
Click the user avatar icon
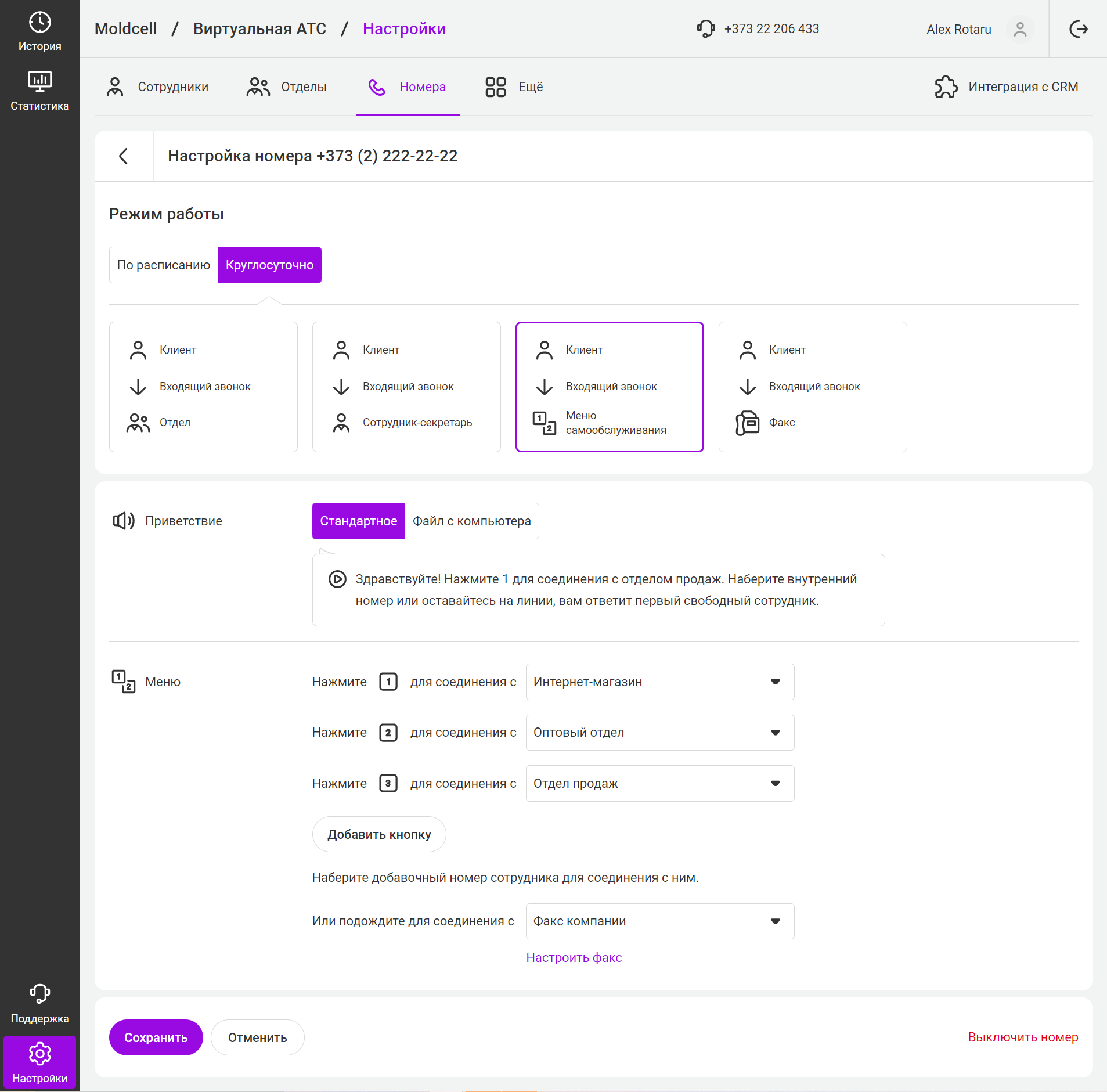1019,29
